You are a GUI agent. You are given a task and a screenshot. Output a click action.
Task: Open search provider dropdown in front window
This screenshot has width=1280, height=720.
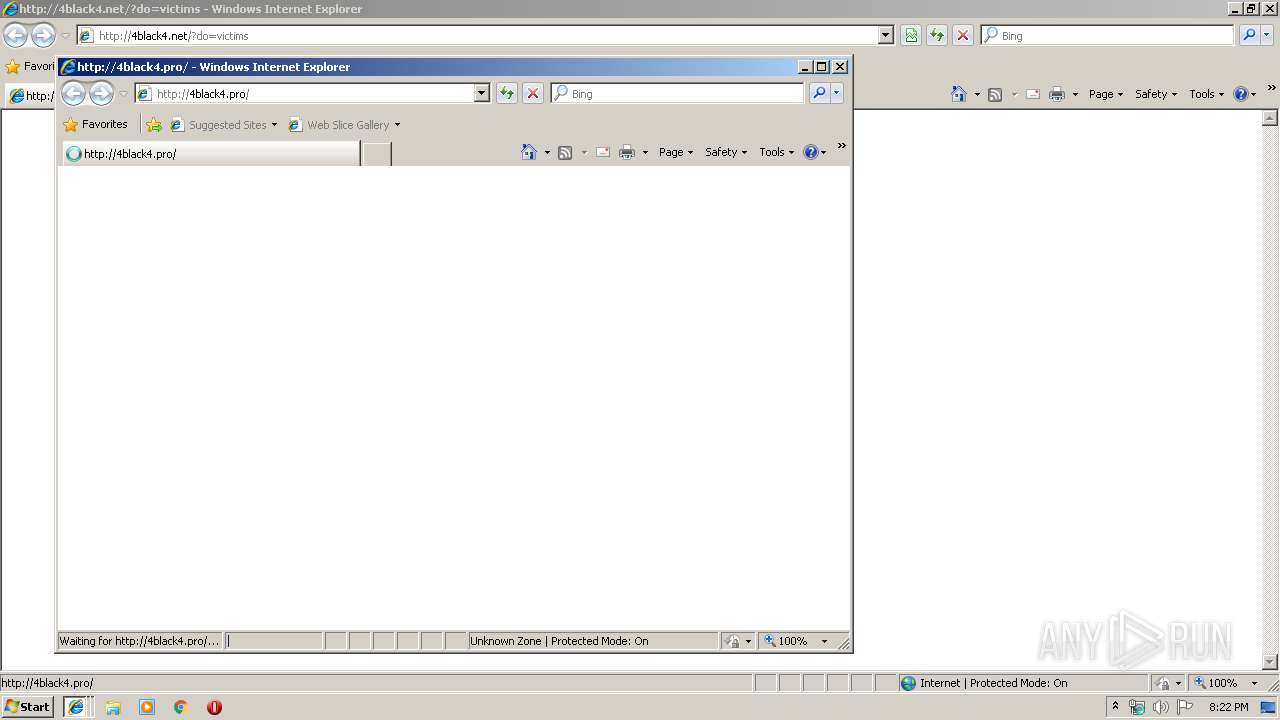pyautogui.click(x=837, y=93)
